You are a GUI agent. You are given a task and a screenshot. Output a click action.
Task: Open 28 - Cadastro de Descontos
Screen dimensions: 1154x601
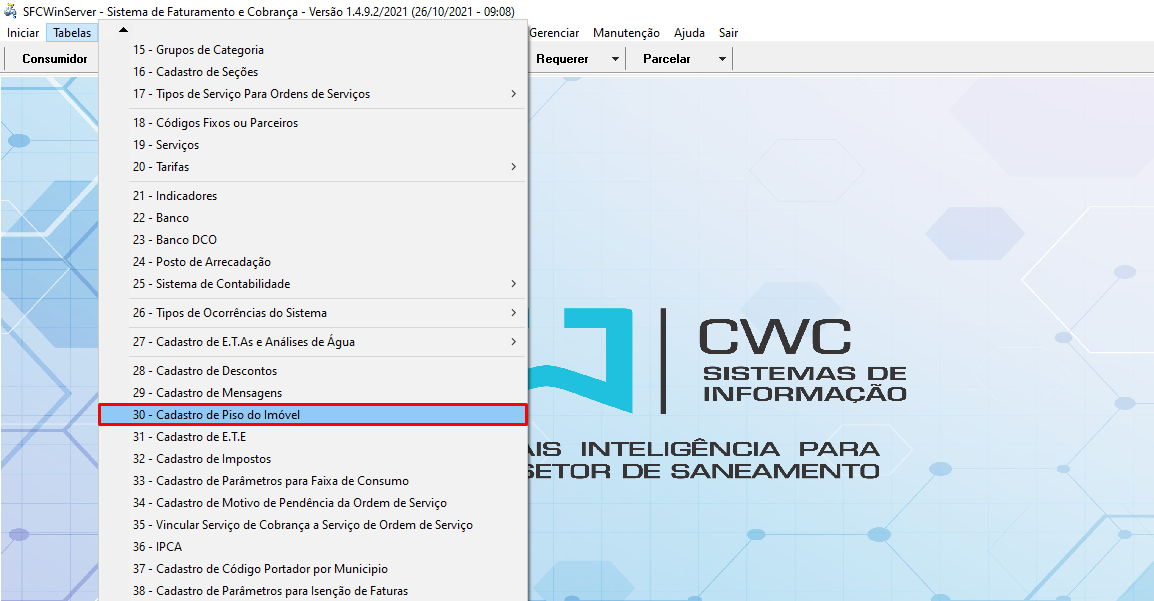(204, 371)
